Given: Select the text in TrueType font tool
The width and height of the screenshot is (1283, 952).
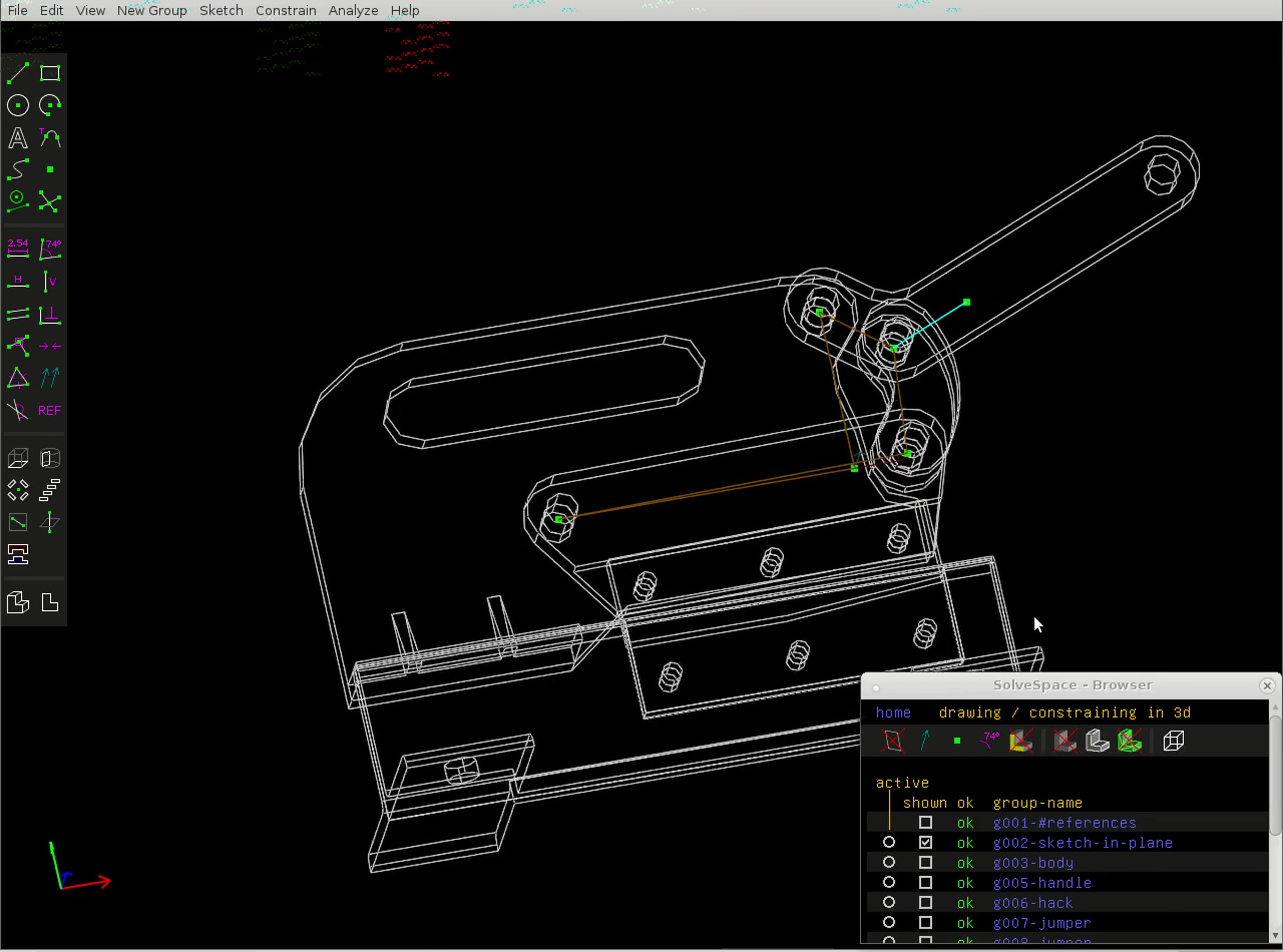Looking at the screenshot, I should tap(18, 138).
